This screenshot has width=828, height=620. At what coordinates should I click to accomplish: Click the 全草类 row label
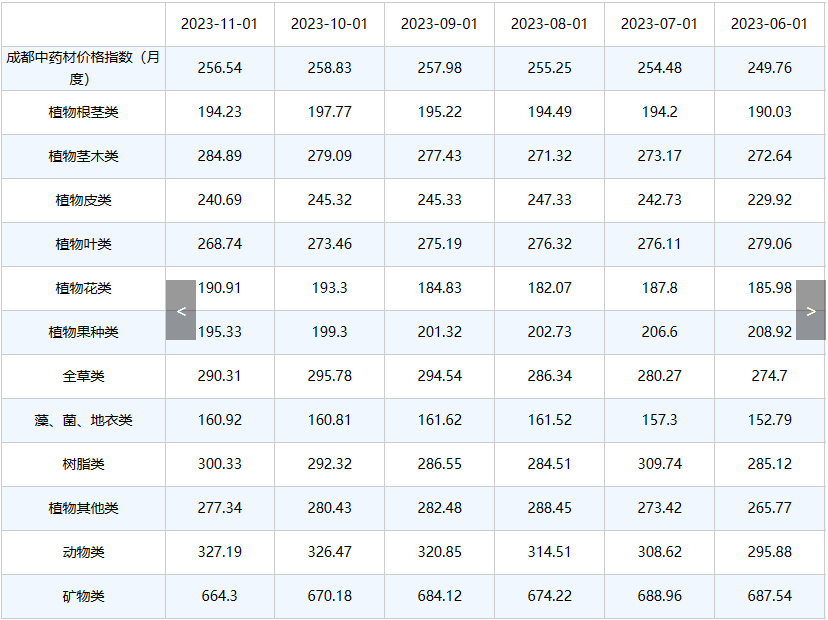83,376
